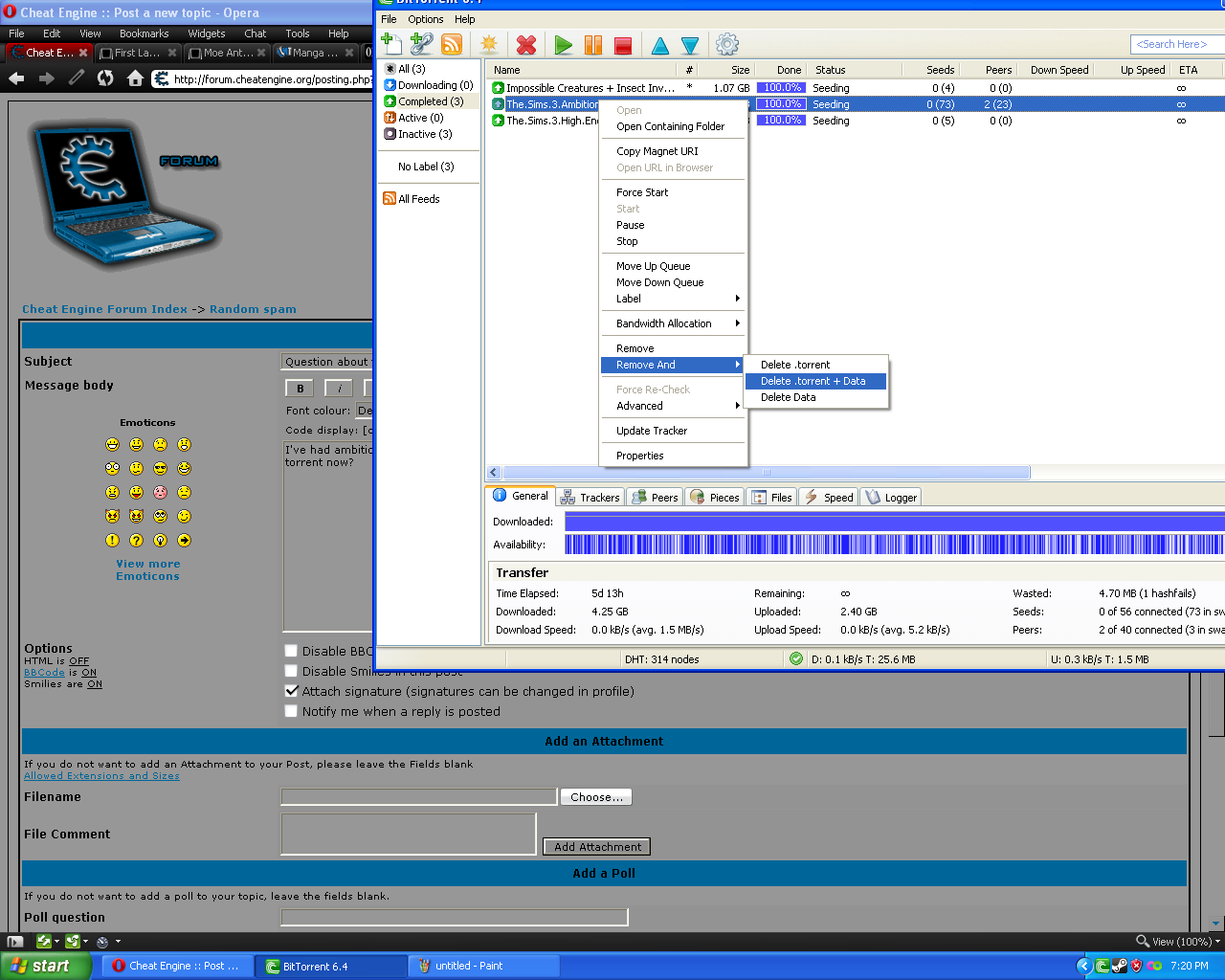The width and height of the screenshot is (1225, 980).
Task: Uncheck the Attach signature checkbox
Action: [291, 691]
